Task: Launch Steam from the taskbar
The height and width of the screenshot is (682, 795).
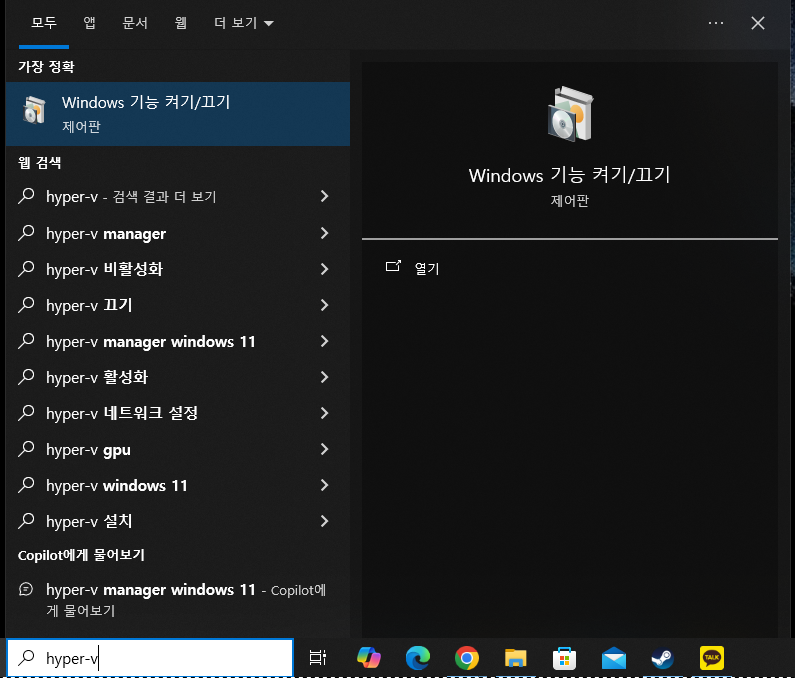Action: (x=663, y=658)
